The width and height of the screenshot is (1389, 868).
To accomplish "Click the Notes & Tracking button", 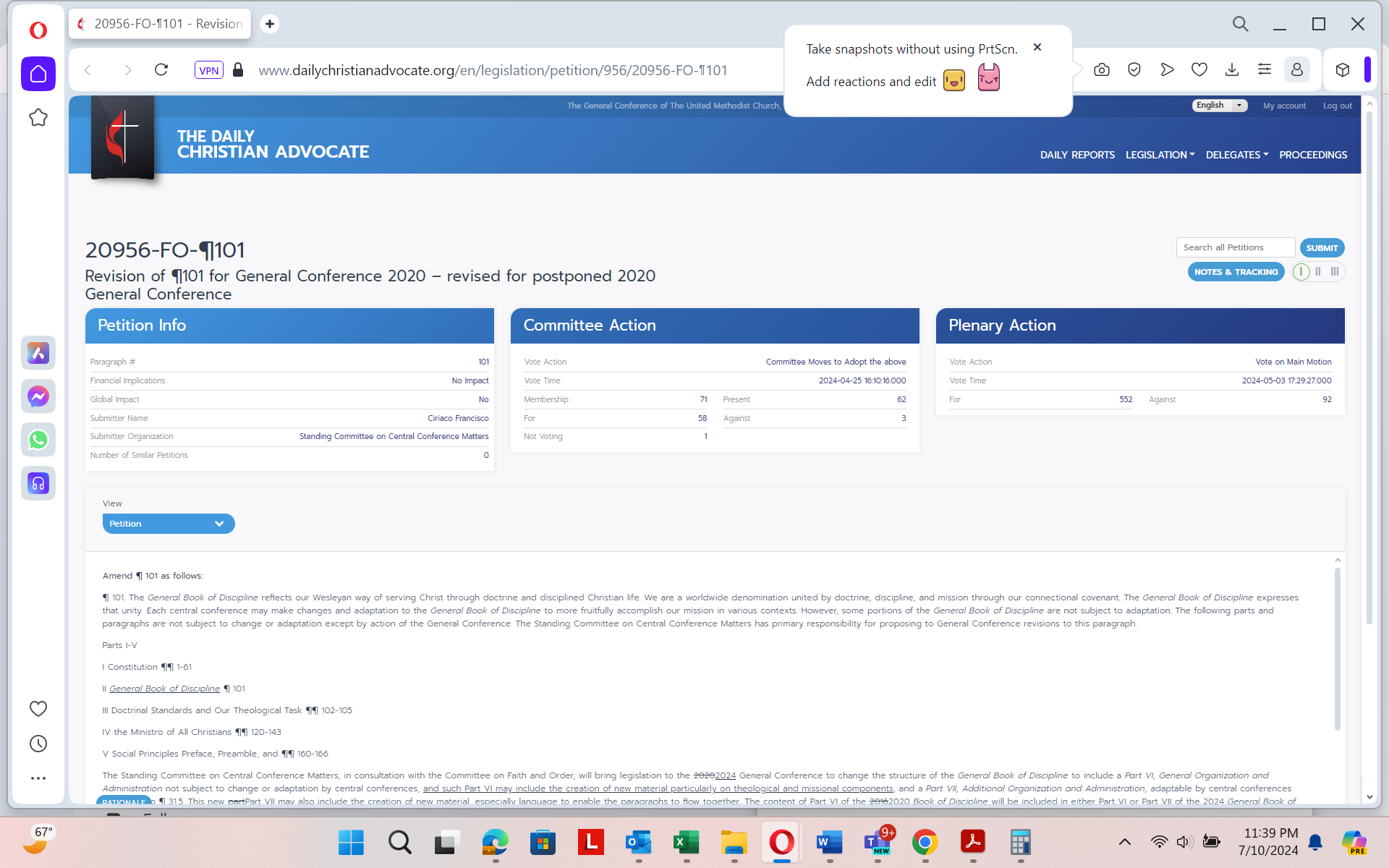I will [1236, 272].
